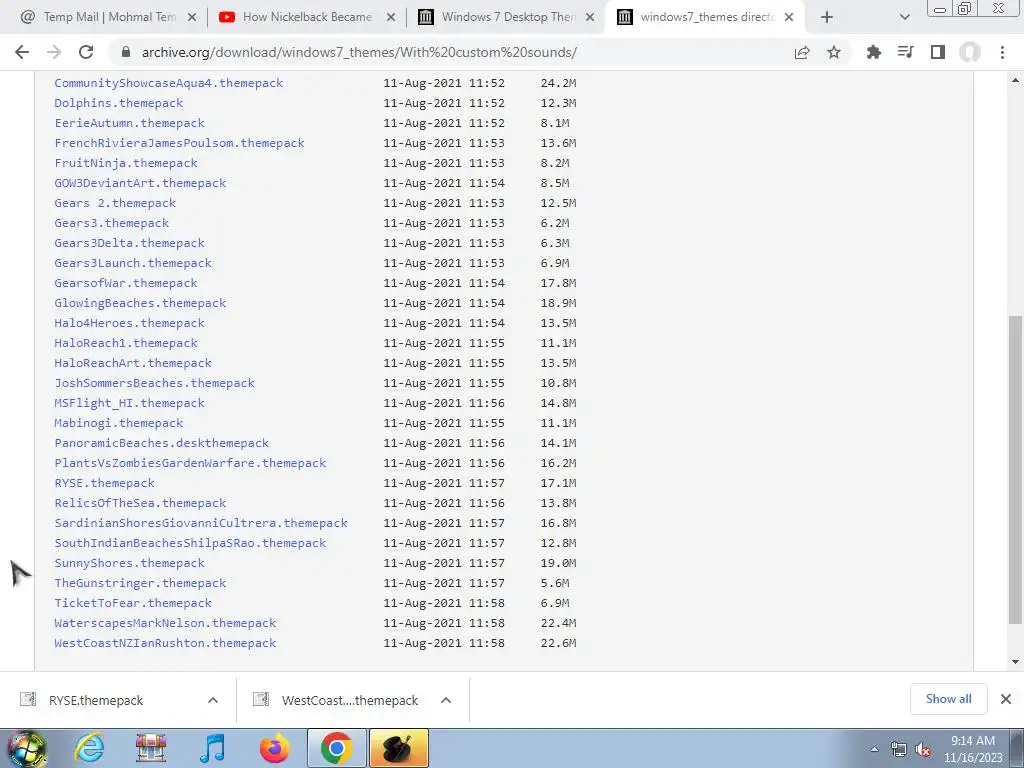Image resolution: width=1024 pixels, height=768 pixels.
Task: Open EerieAutumn.themepack link
Action: click(x=129, y=123)
